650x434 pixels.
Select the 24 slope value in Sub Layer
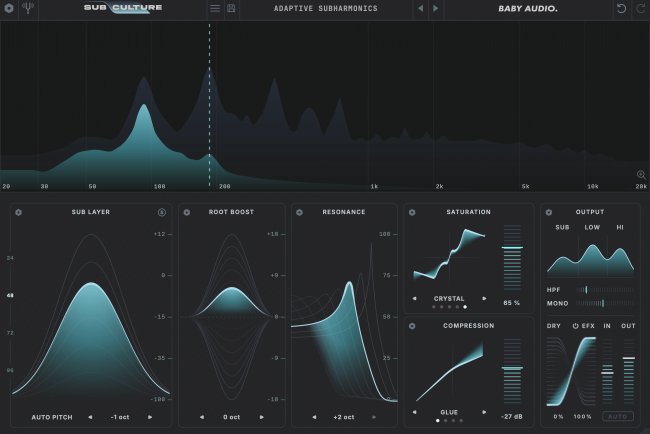click(10, 258)
